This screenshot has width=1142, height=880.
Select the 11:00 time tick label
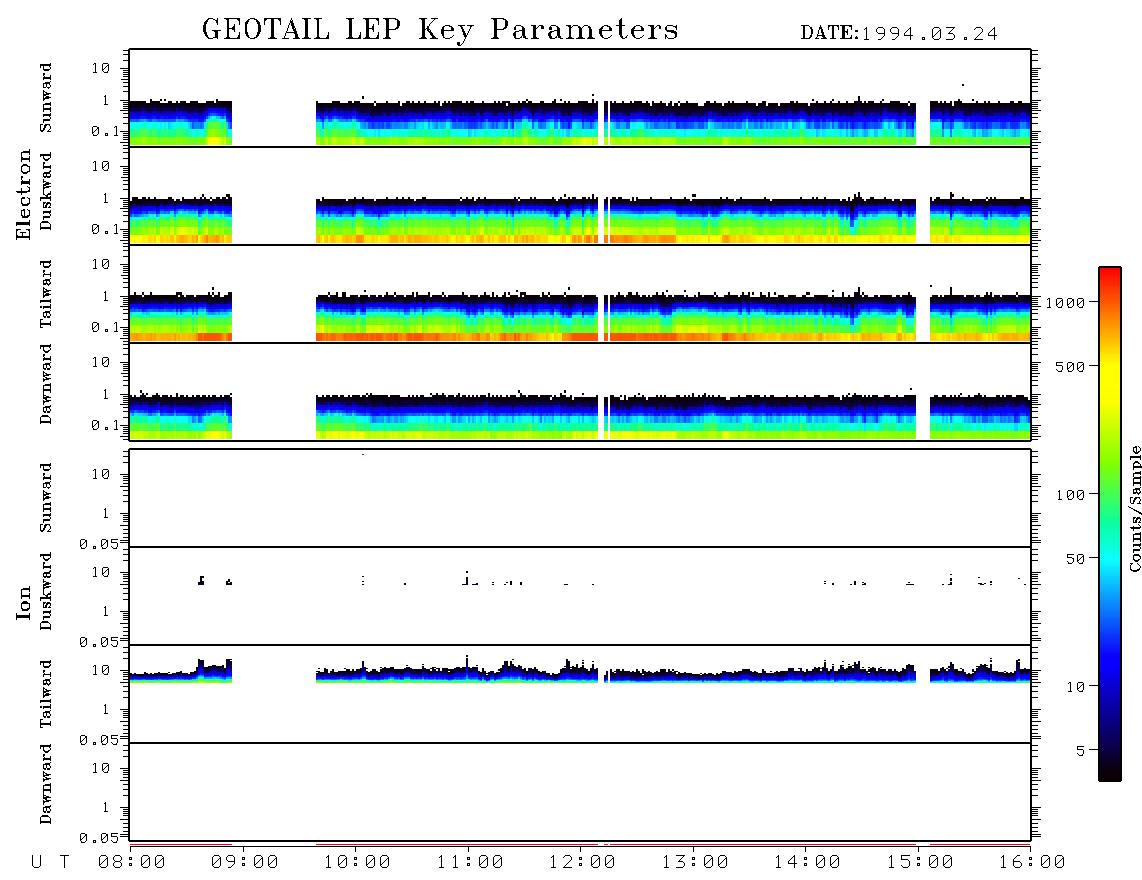pyautogui.click(x=470, y=863)
